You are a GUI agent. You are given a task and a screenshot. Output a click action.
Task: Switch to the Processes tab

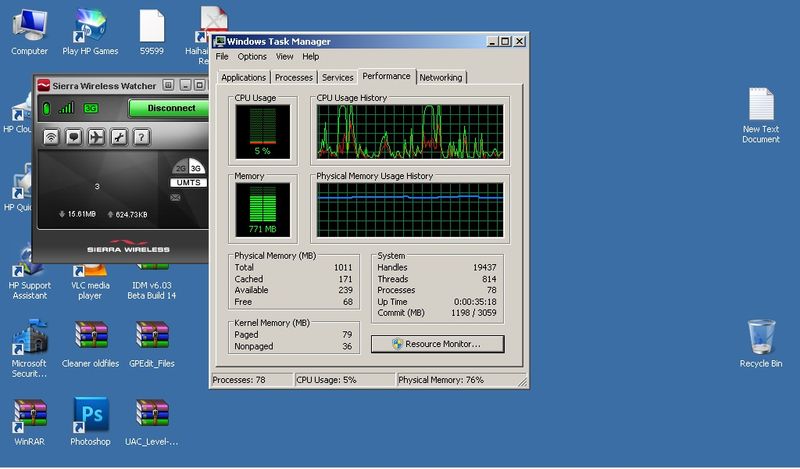point(293,78)
